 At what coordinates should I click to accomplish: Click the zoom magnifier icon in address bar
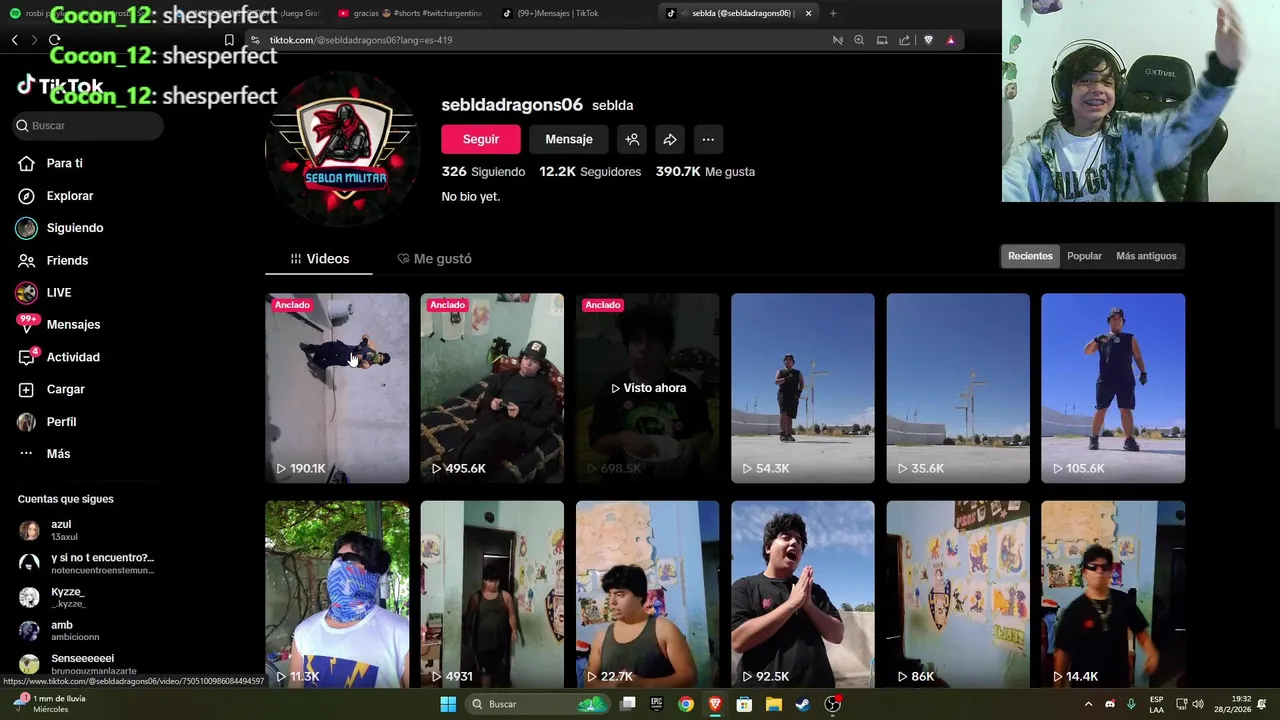tap(859, 40)
